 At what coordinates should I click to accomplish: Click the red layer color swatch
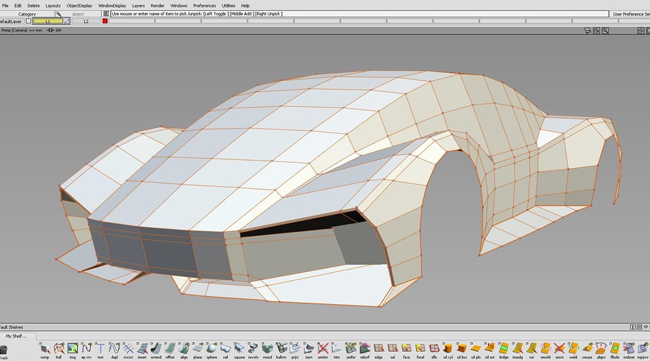coord(105,21)
